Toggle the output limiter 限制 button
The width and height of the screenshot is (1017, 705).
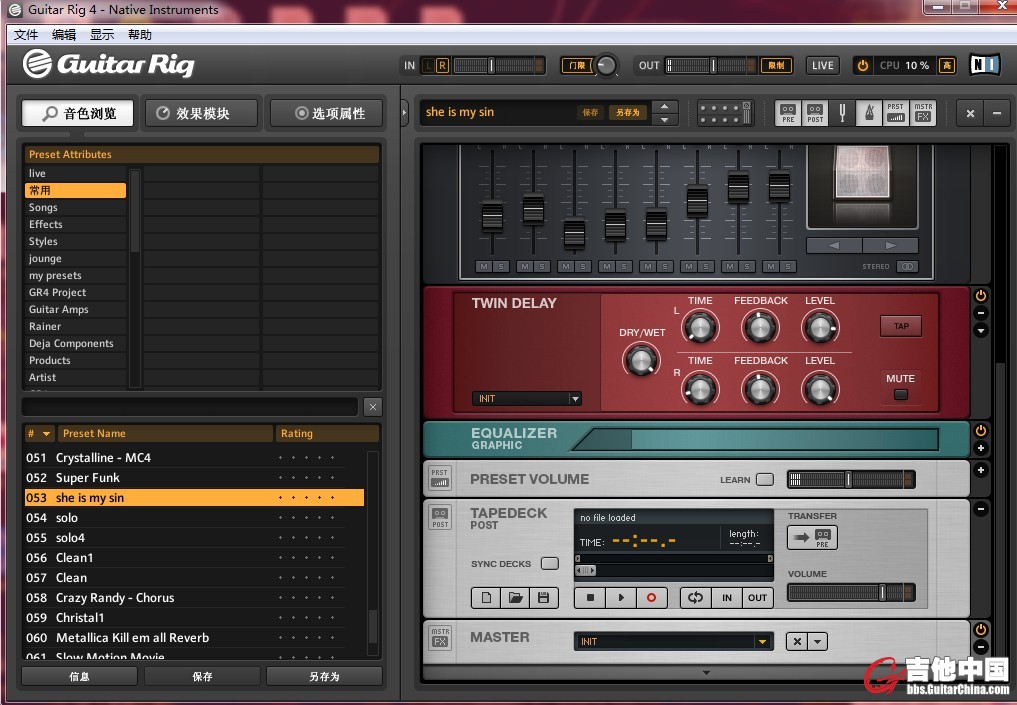(776, 66)
